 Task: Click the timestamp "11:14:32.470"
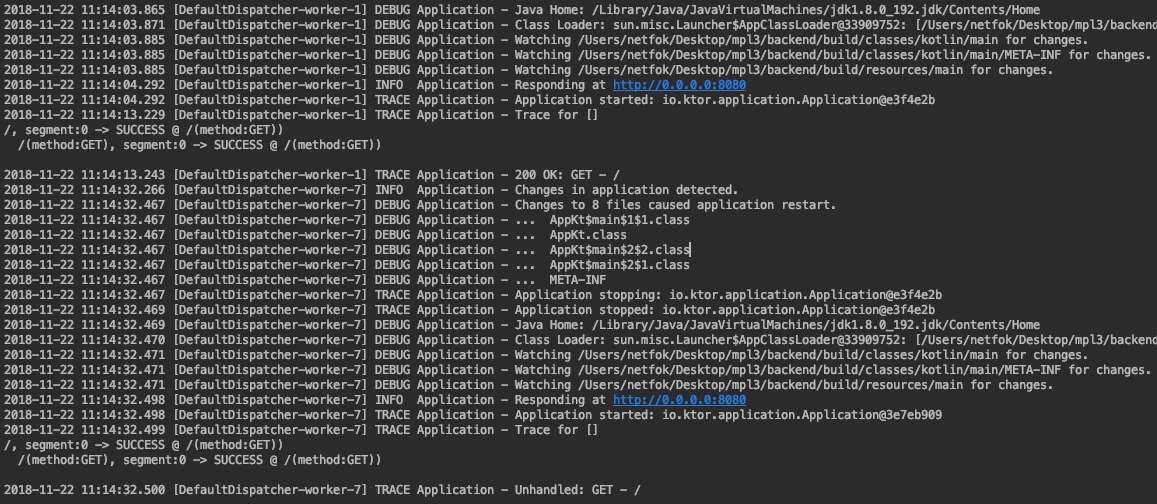pyautogui.click(x=123, y=340)
